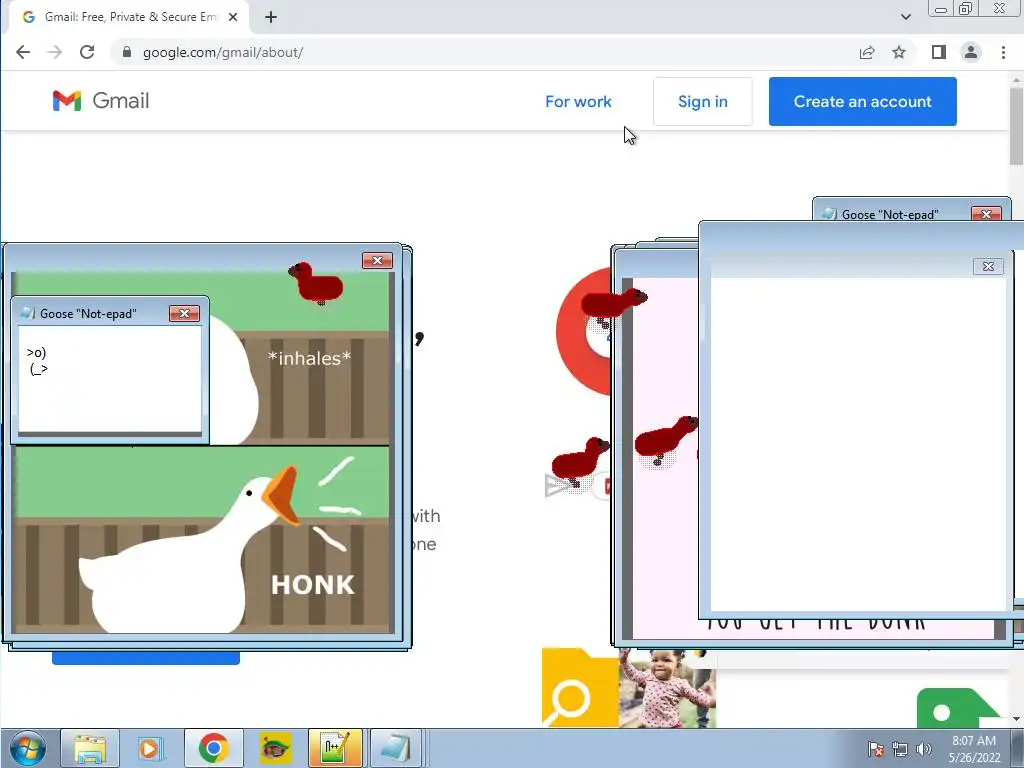Open File Explorer from the taskbar

[90, 748]
